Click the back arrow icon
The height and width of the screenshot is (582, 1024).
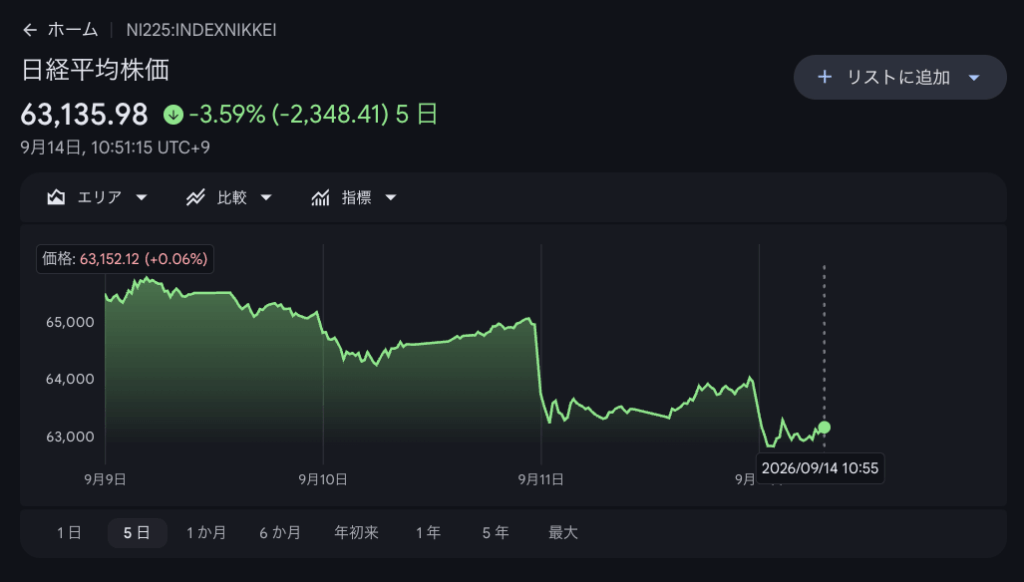[29, 30]
